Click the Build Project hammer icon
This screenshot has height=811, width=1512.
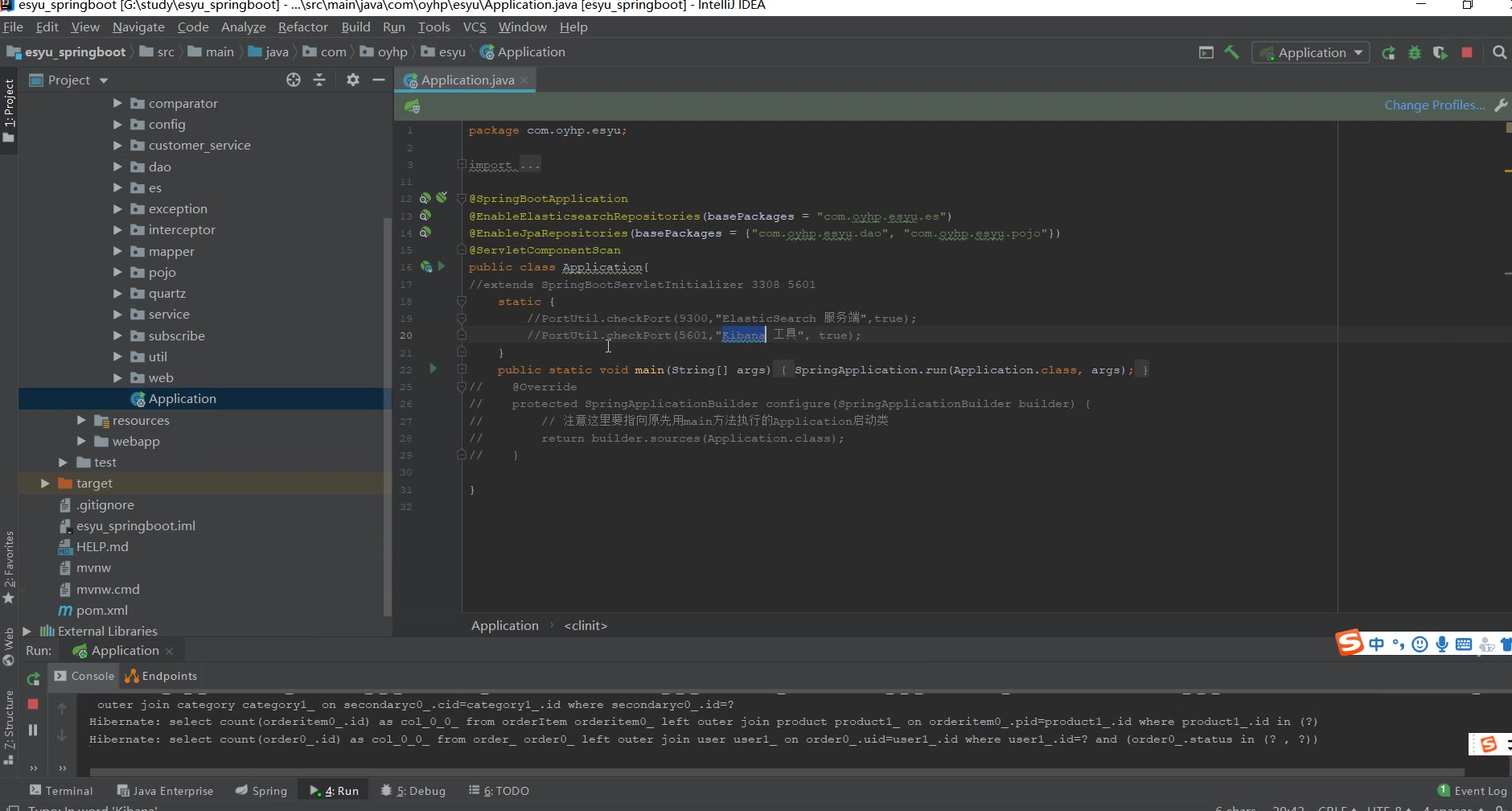click(1231, 52)
